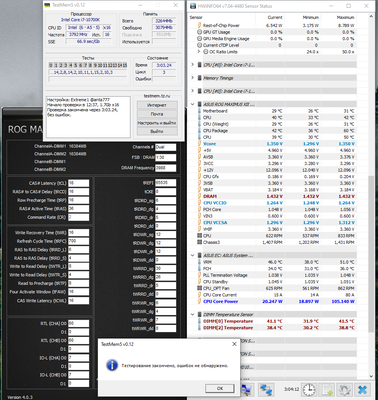
Task: Expand the Memory Timings sensor group
Action: 192,78
